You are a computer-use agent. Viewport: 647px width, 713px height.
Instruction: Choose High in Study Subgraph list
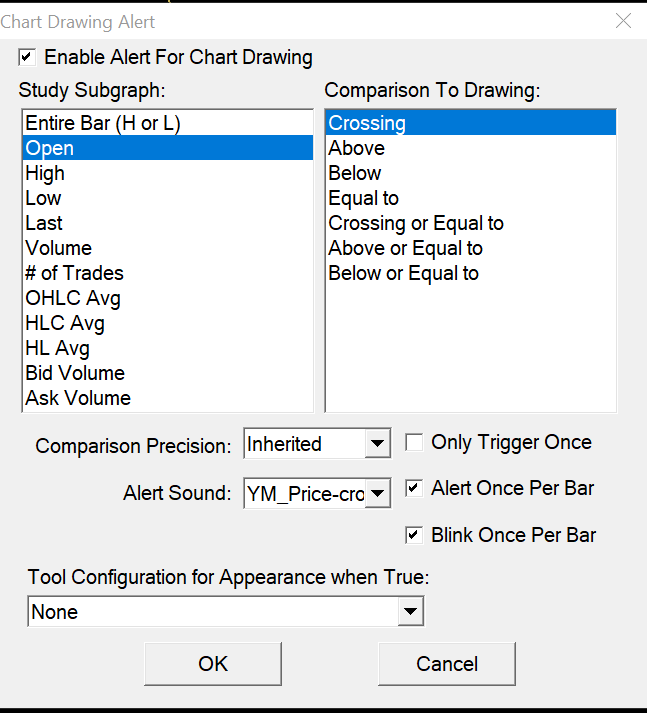45,173
